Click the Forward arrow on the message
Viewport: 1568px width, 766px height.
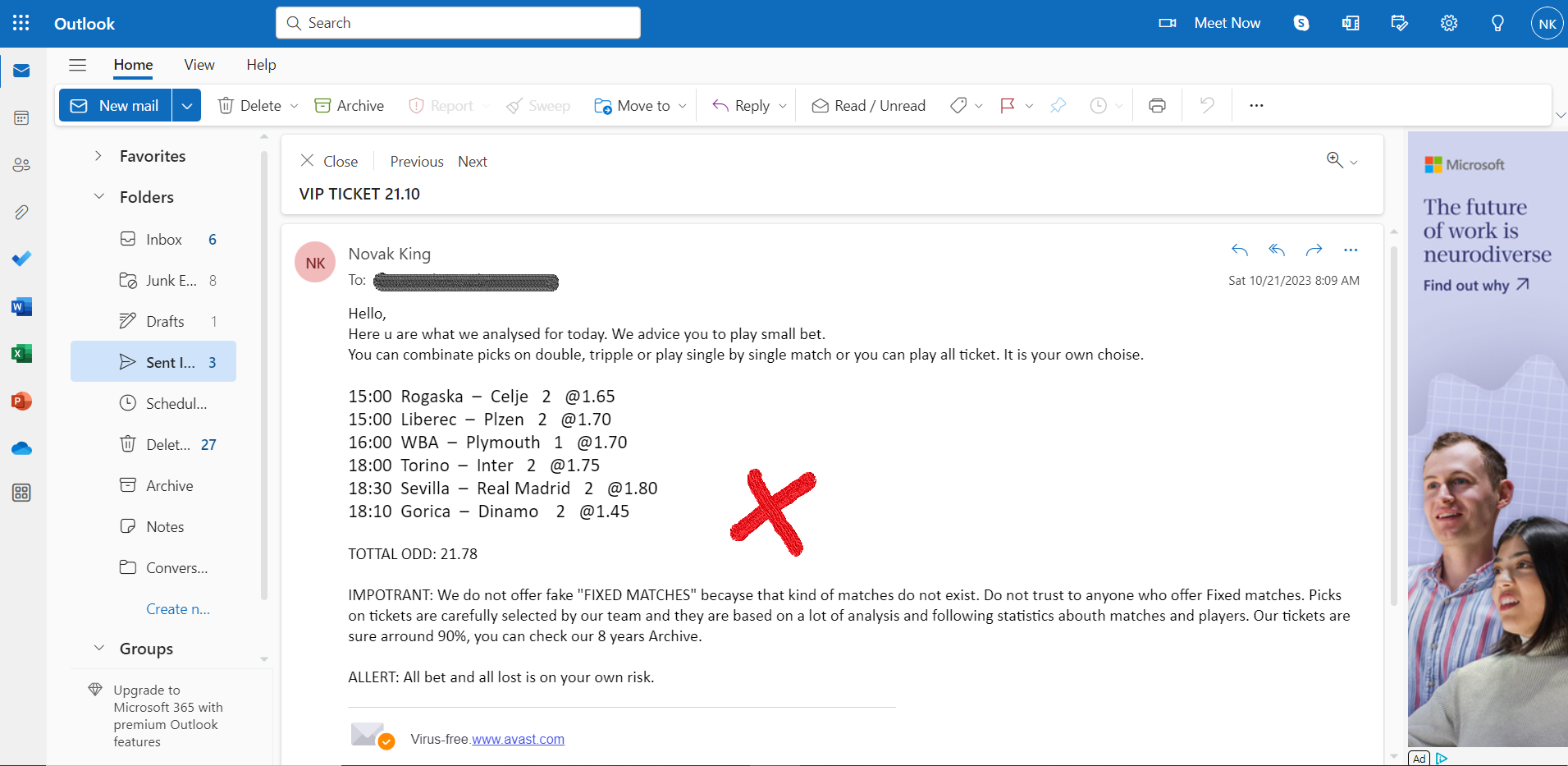pyautogui.click(x=1314, y=250)
